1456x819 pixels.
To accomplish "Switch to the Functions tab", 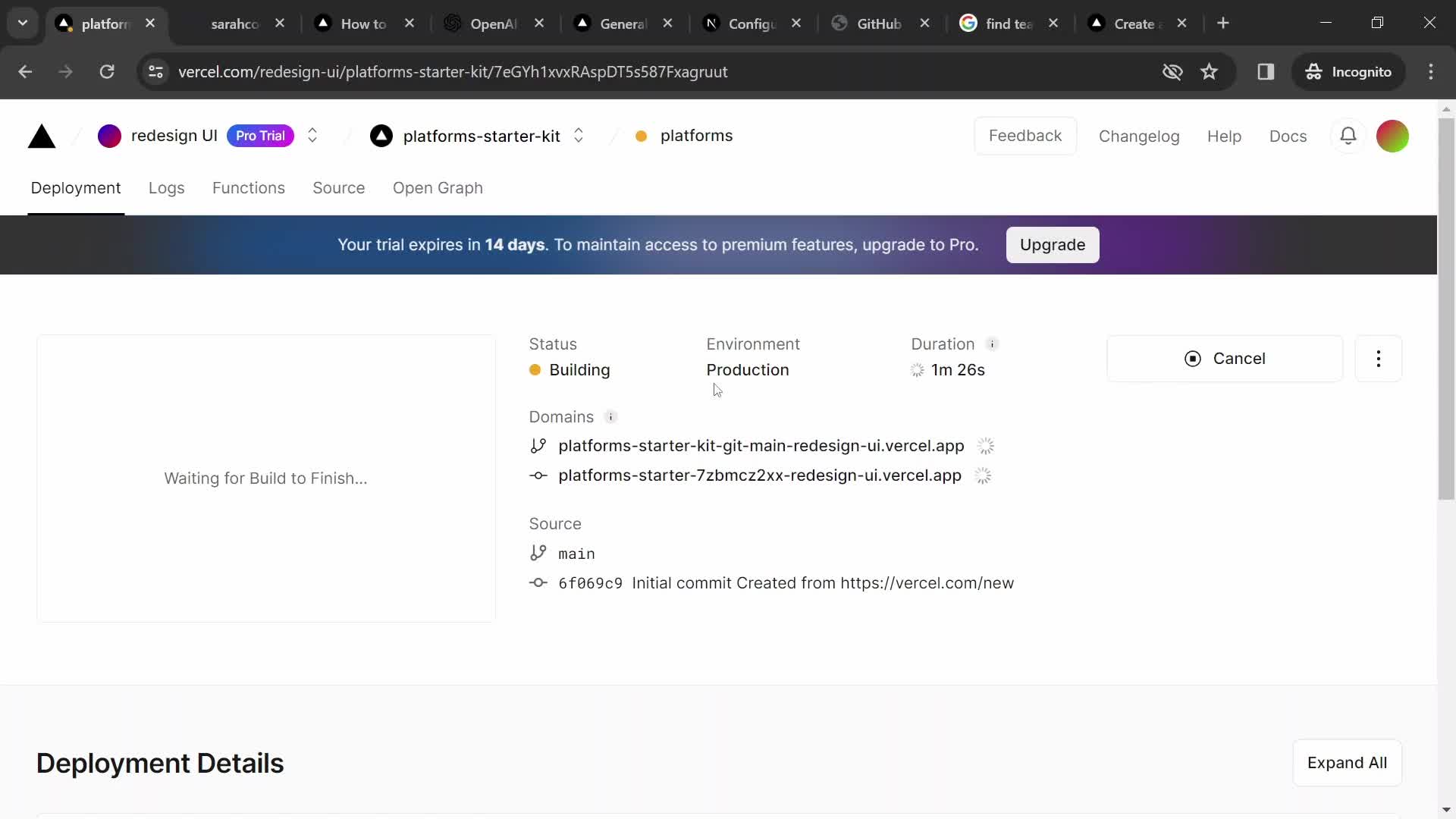I will click(249, 188).
